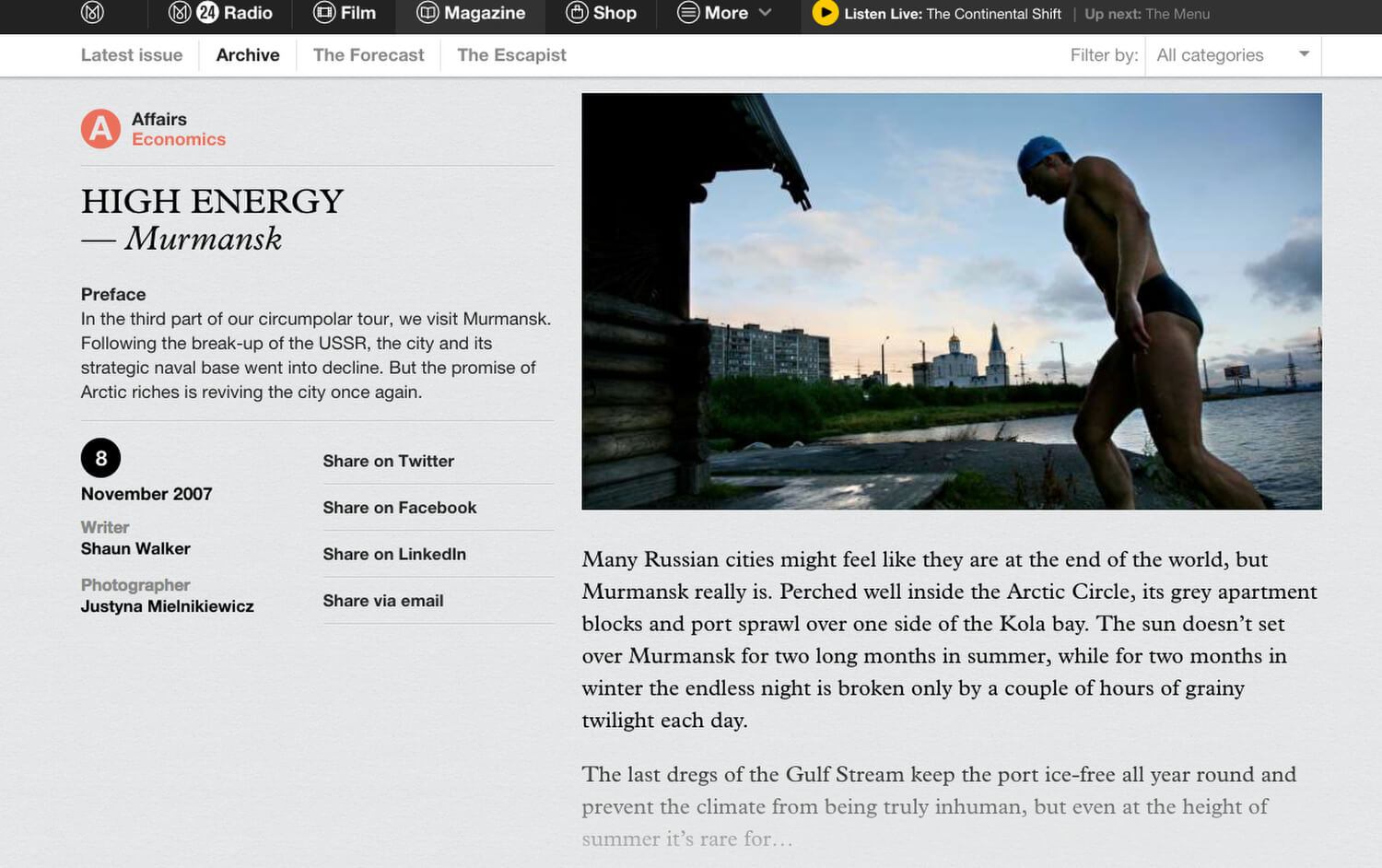Viewport: 1382px width, 868px height.
Task: Go to The Forecast tab
Action: [369, 55]
